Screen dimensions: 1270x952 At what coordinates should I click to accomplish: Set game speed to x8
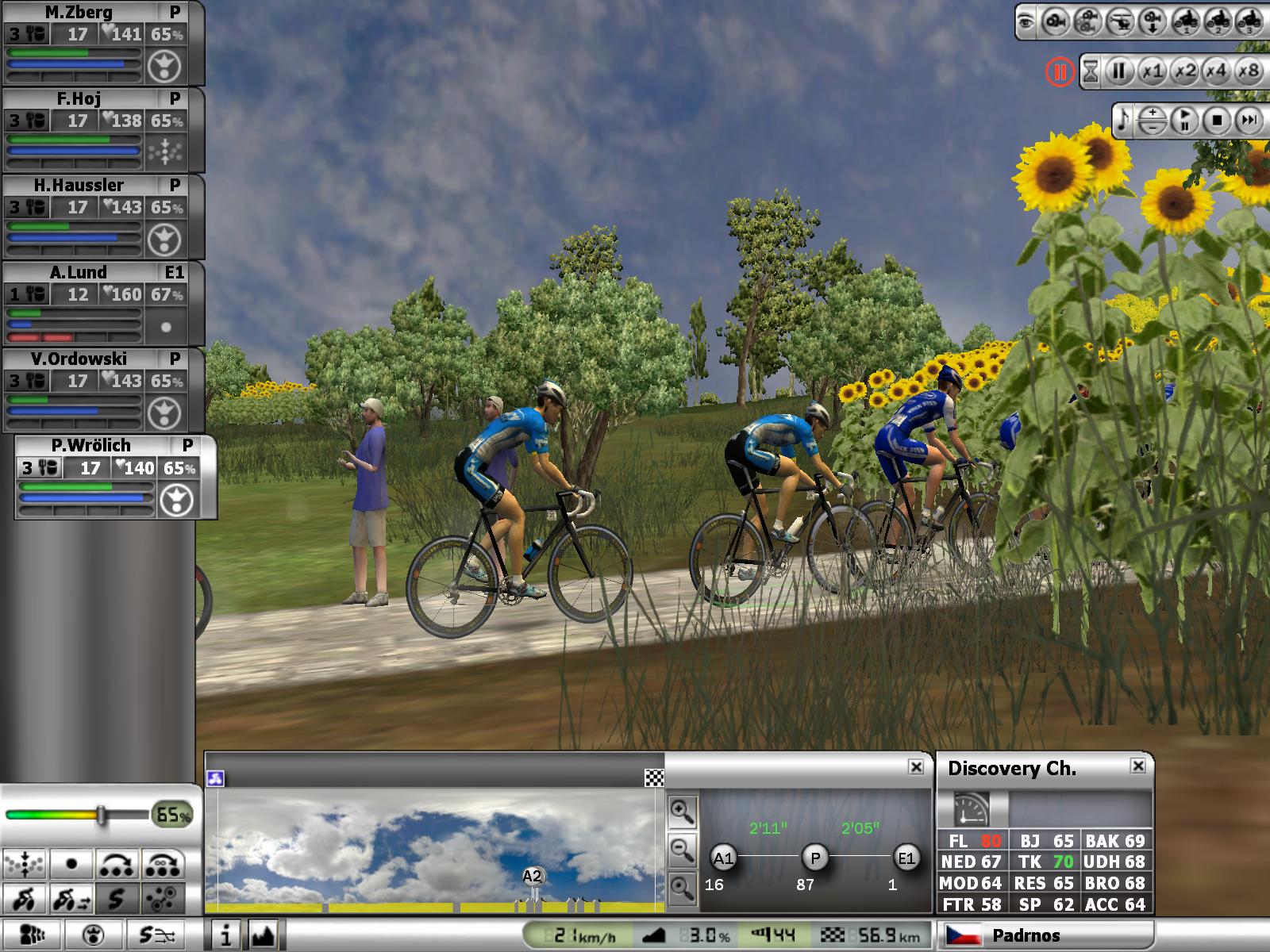tap(1249, 71)
